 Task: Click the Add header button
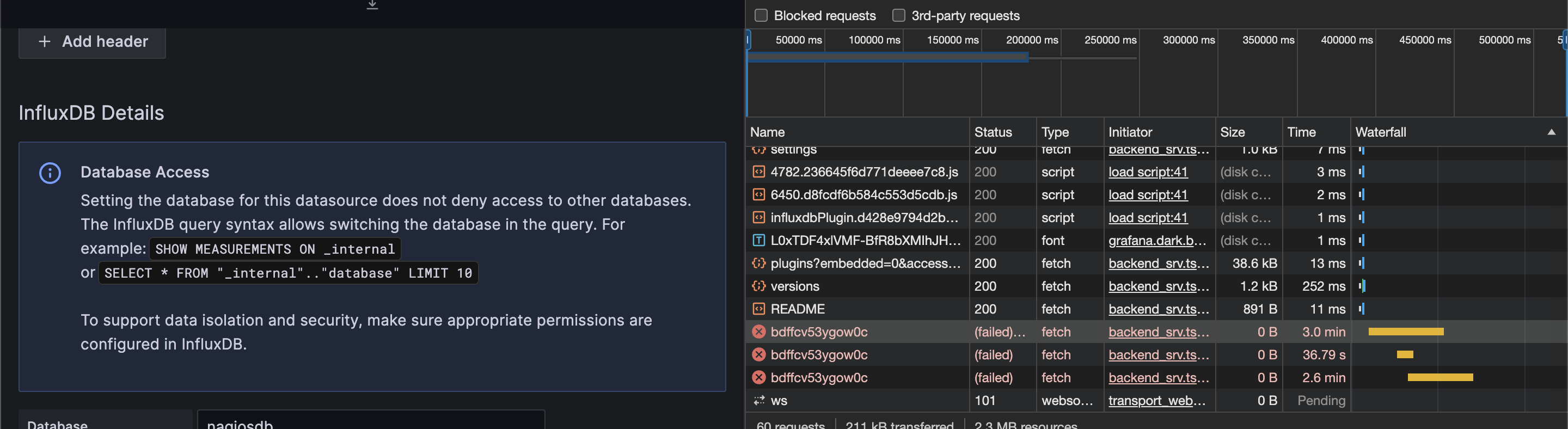click(93, 42)
